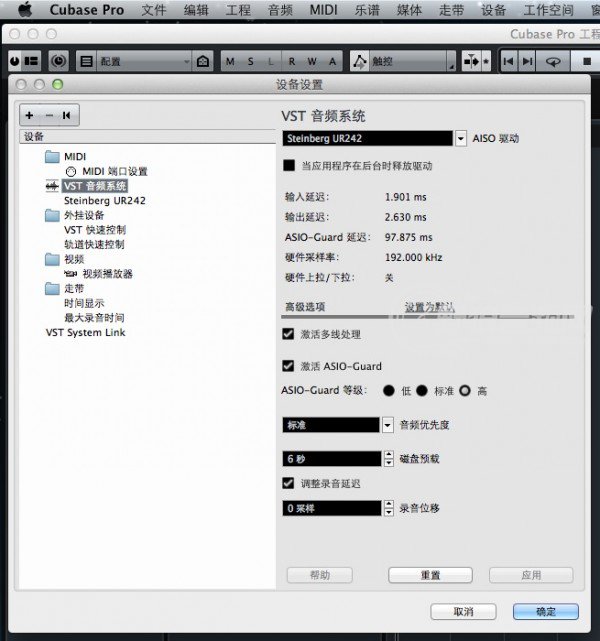Open the 配置 dropdown in toolbar
The image size is (600, 641).
click(144, 61)
